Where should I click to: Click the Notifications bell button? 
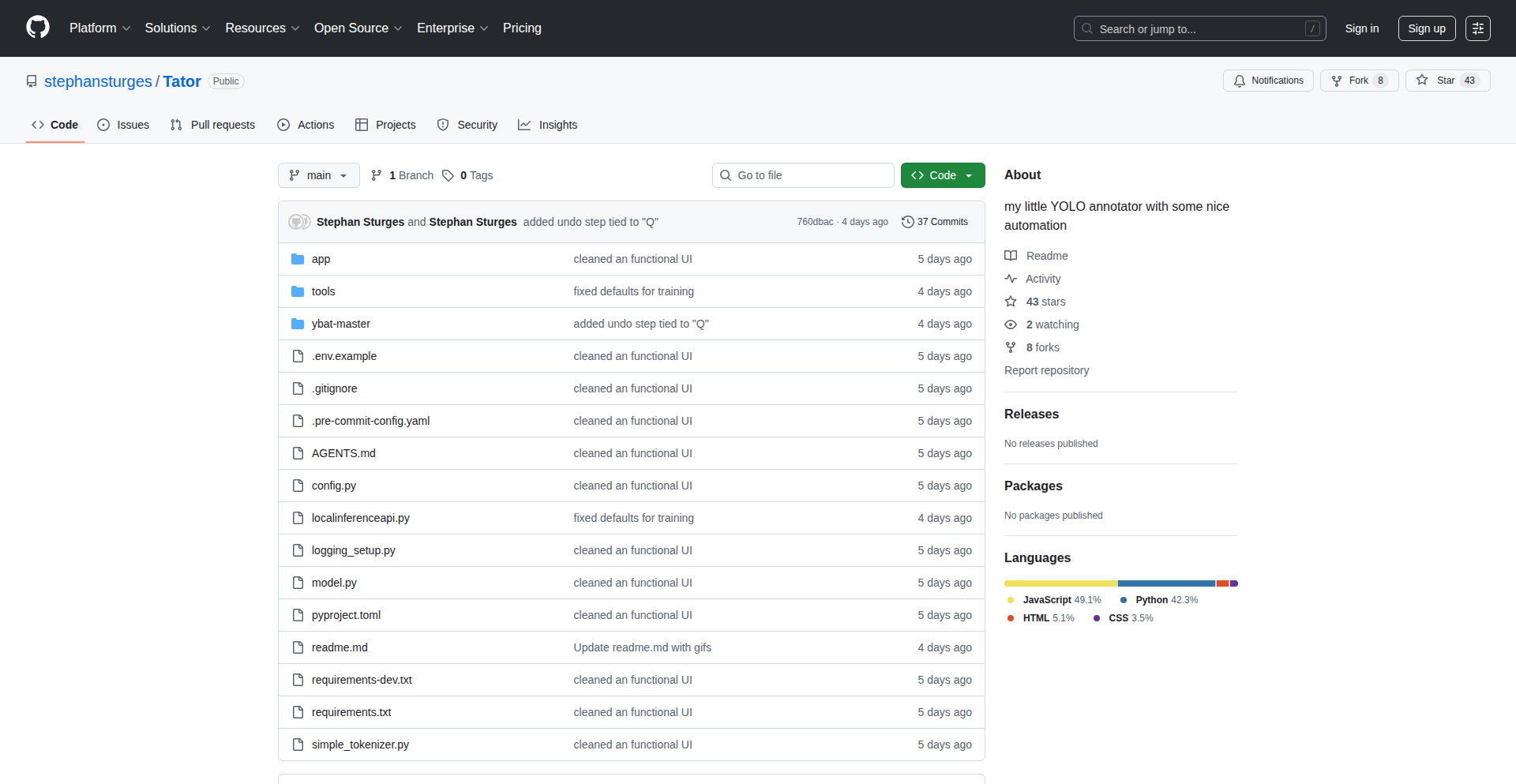1268,81
